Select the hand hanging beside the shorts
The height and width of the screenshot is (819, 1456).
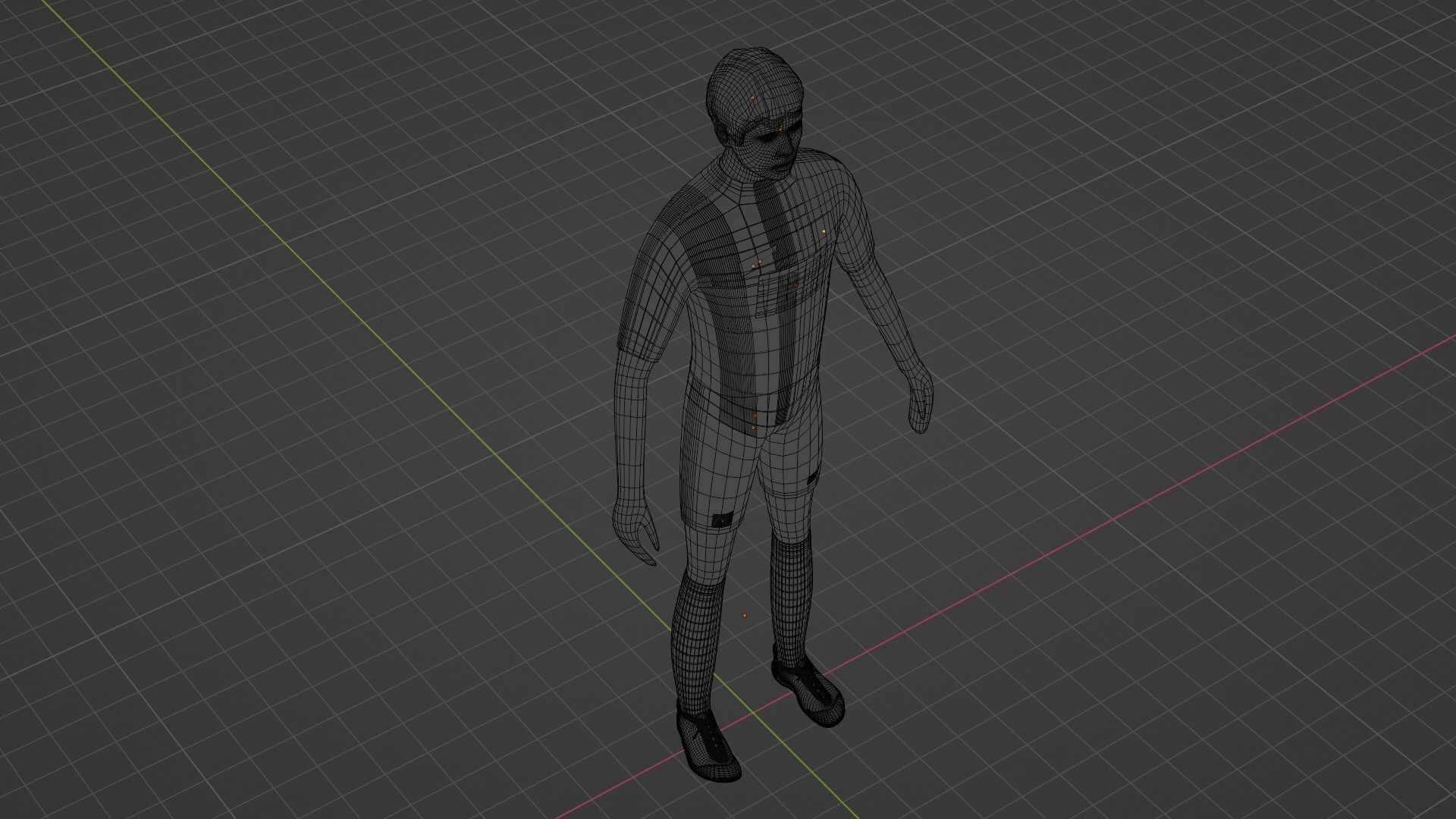coord(635,531)
